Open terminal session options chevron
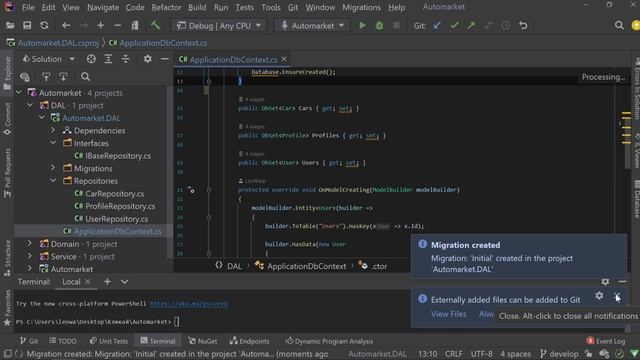This screenshot has width=640, height=360. click(x=124, y=282)
